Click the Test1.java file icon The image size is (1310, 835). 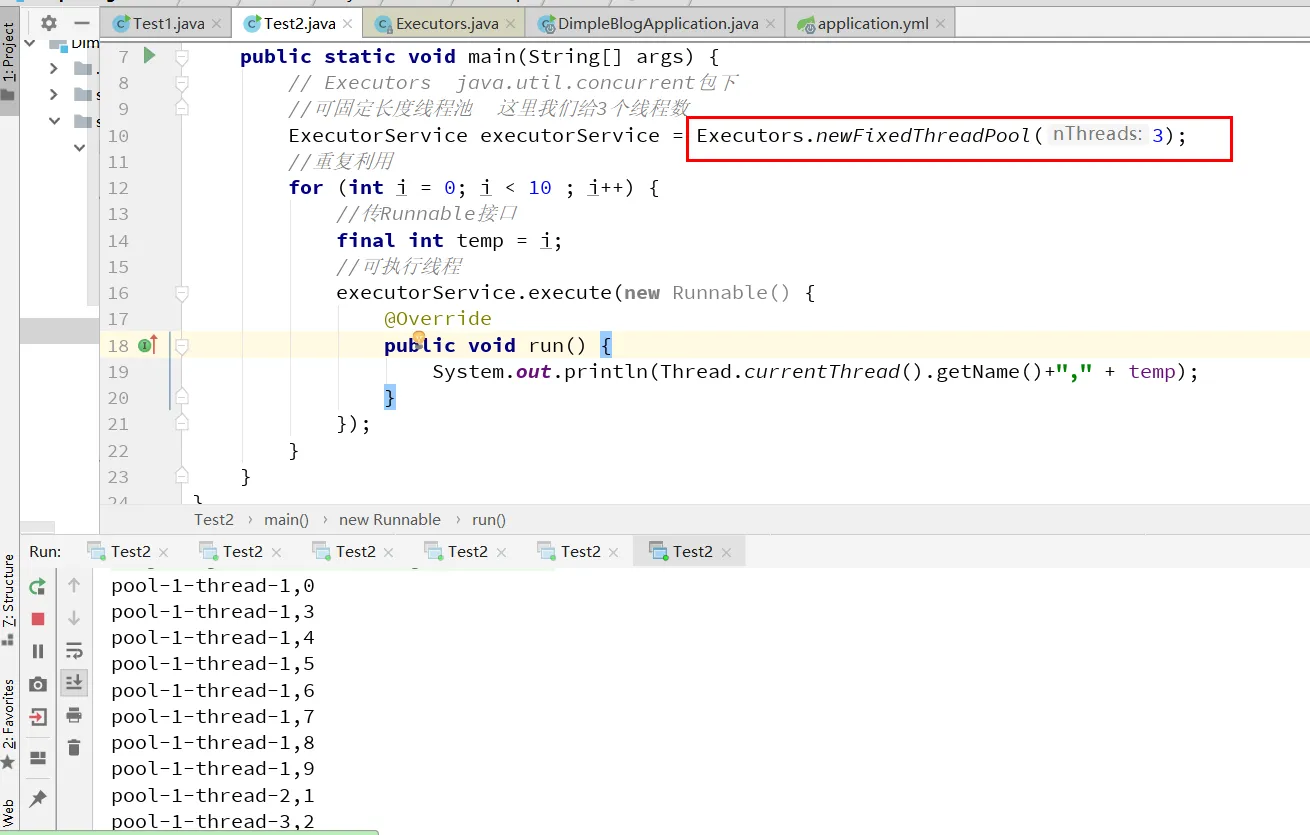(122, 24)
